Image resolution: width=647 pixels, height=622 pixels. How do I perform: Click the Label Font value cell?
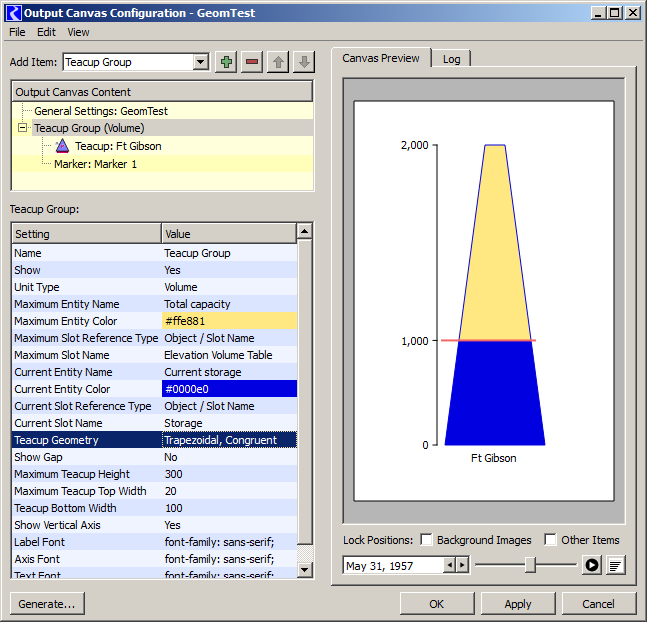[x=229, y=542]
